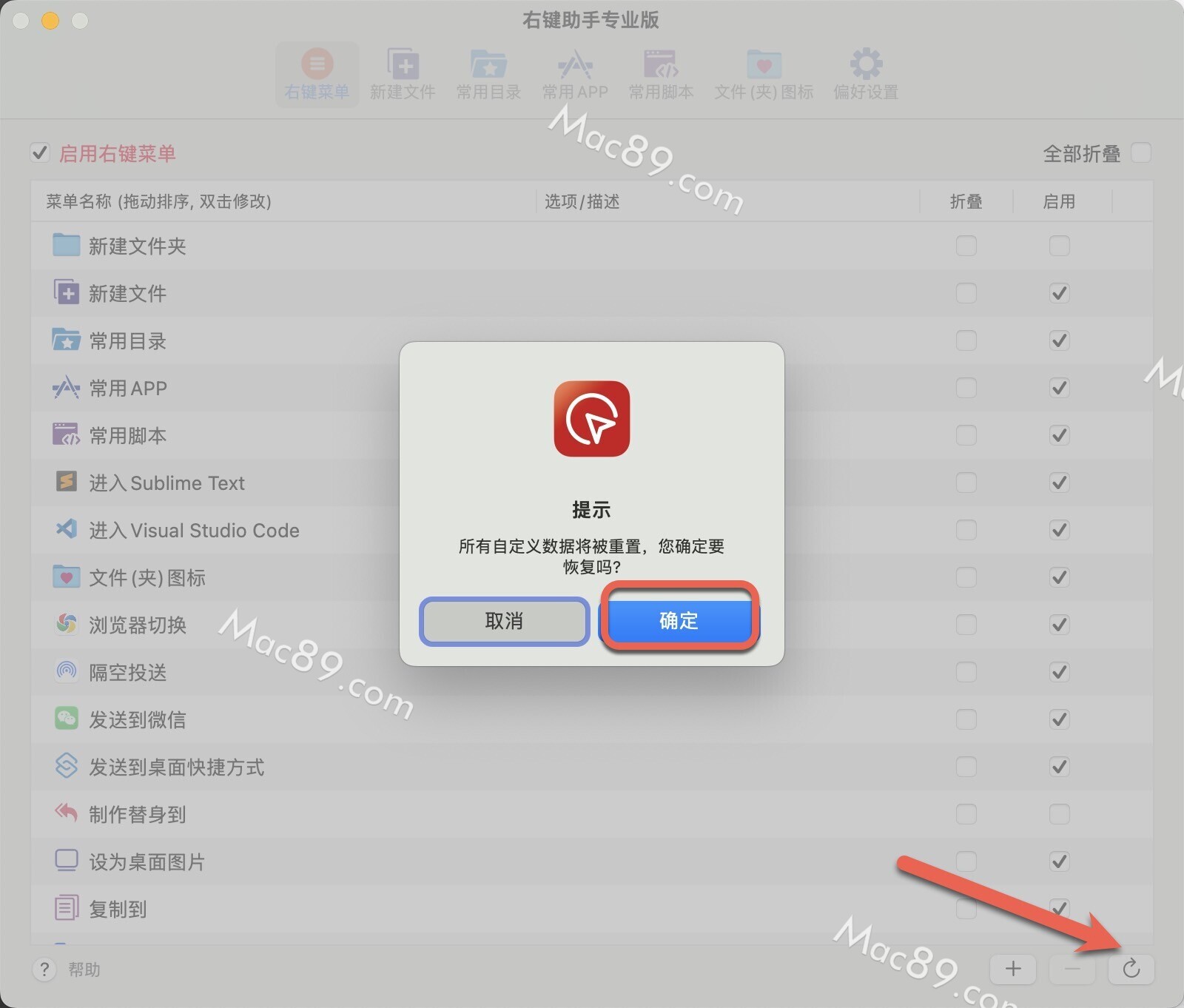Open the 常用APP toolbar icon
Screen dimensions: 1184x1008
tap(575, 73)
